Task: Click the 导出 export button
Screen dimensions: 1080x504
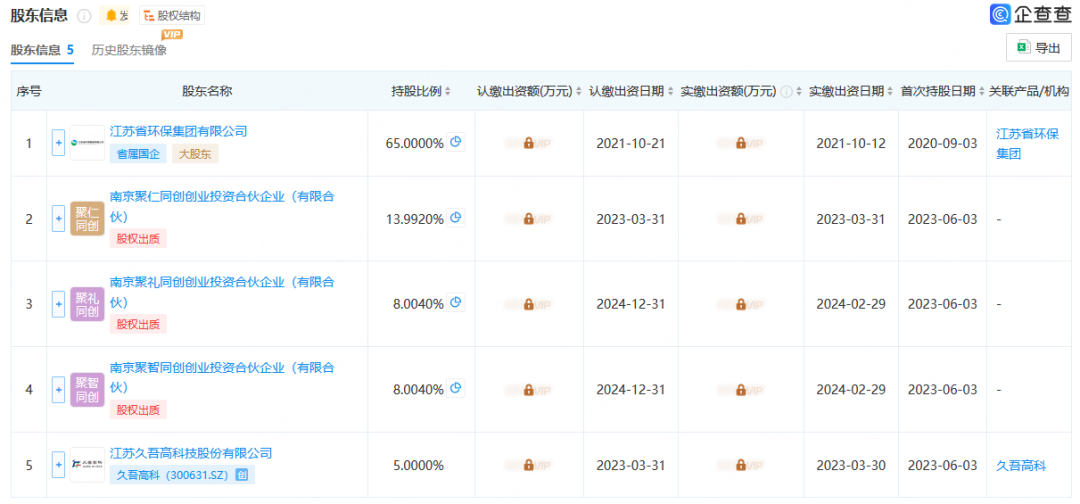Action: tap(1039, 48)
